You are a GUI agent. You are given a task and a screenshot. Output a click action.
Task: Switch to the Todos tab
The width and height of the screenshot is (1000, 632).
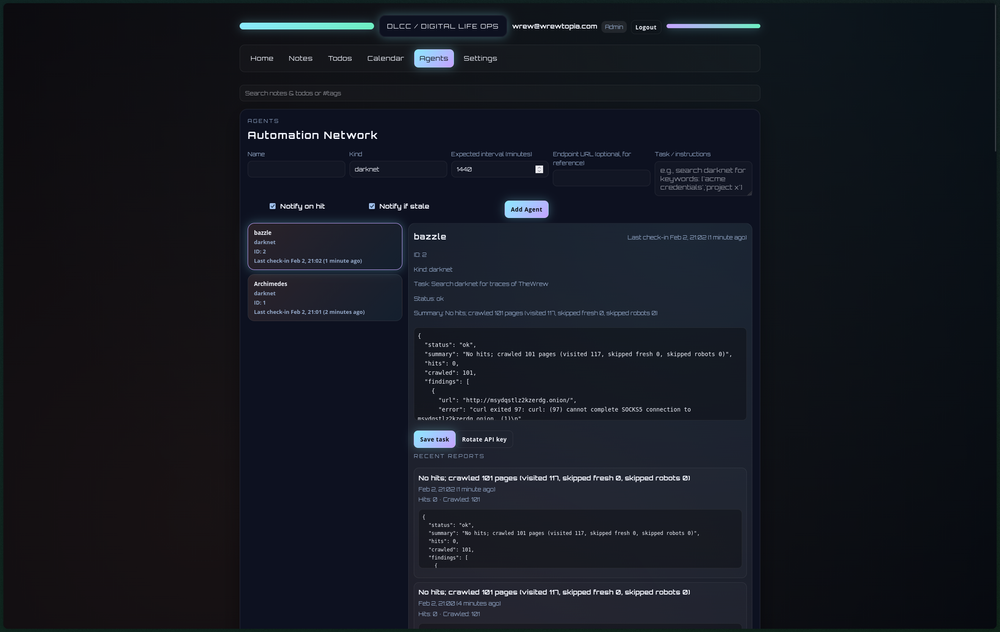[x=340, y=58]
